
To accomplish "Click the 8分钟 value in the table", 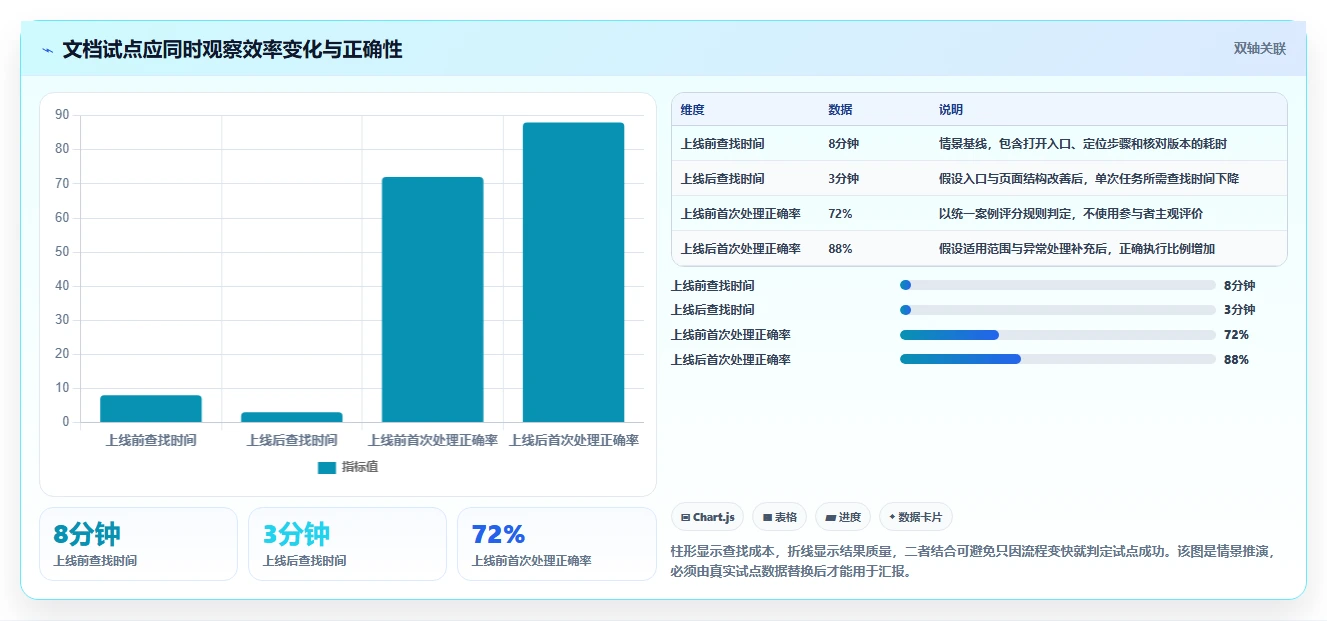I will [843, 144].
